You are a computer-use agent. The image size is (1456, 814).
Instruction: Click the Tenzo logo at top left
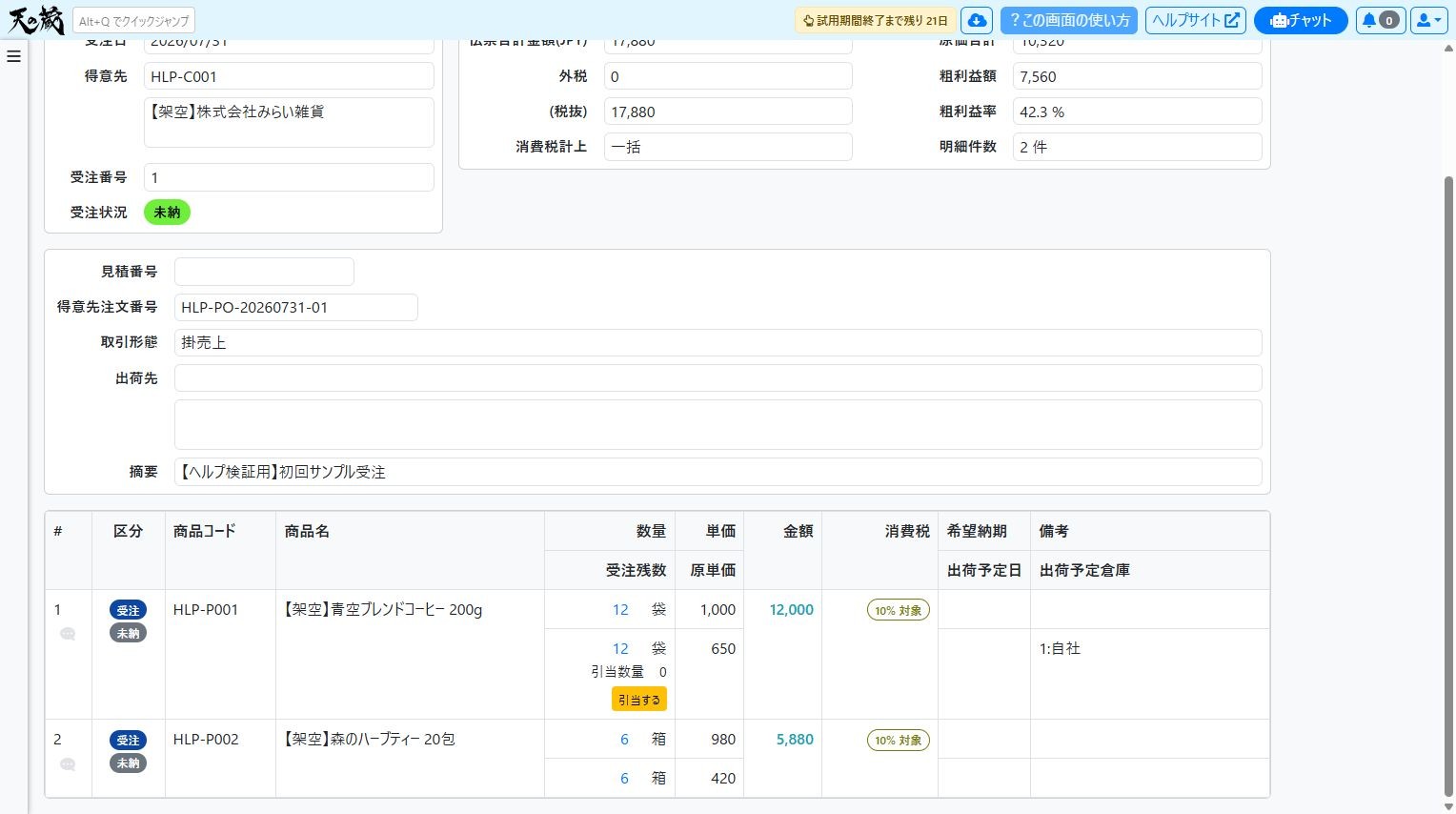coord(36,20)
